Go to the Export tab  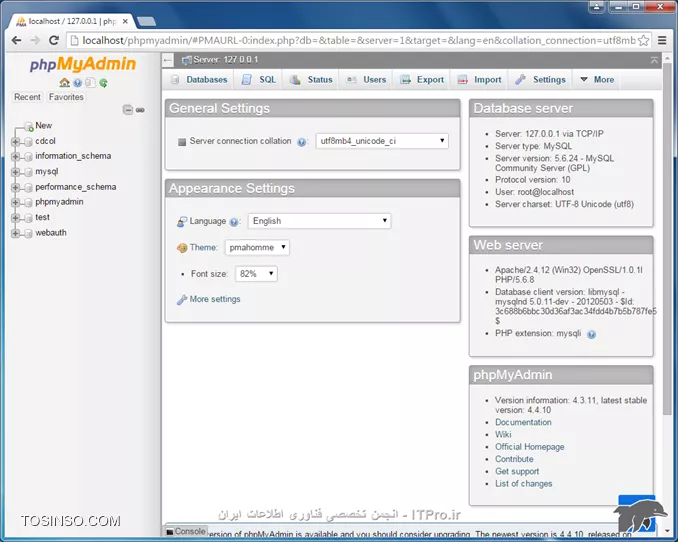click(422, 80)
